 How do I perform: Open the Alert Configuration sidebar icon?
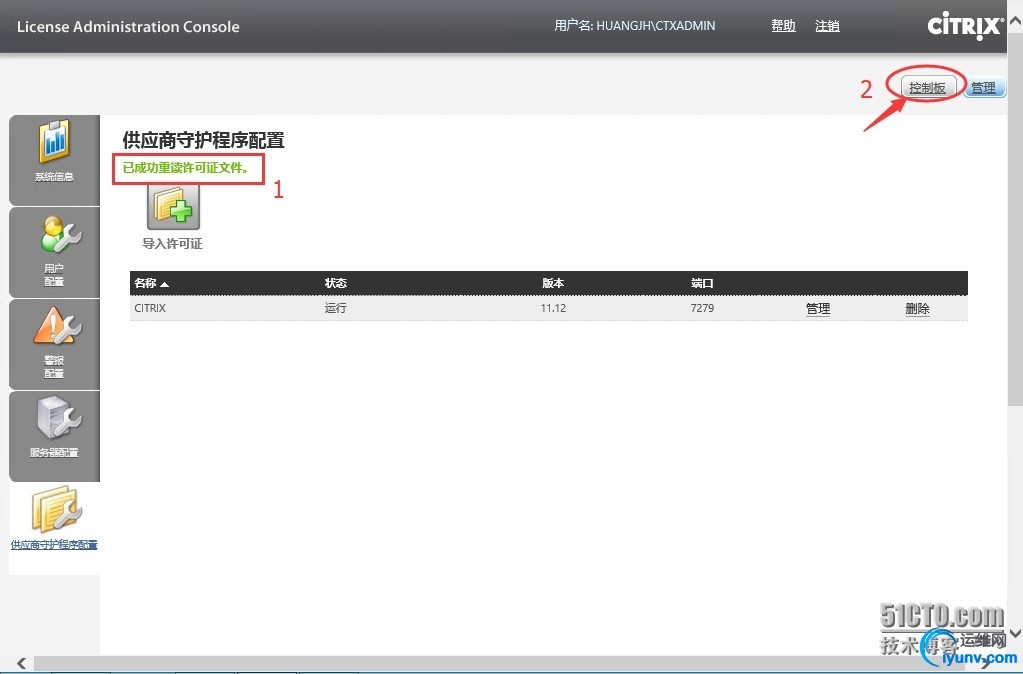click(57, 326)
